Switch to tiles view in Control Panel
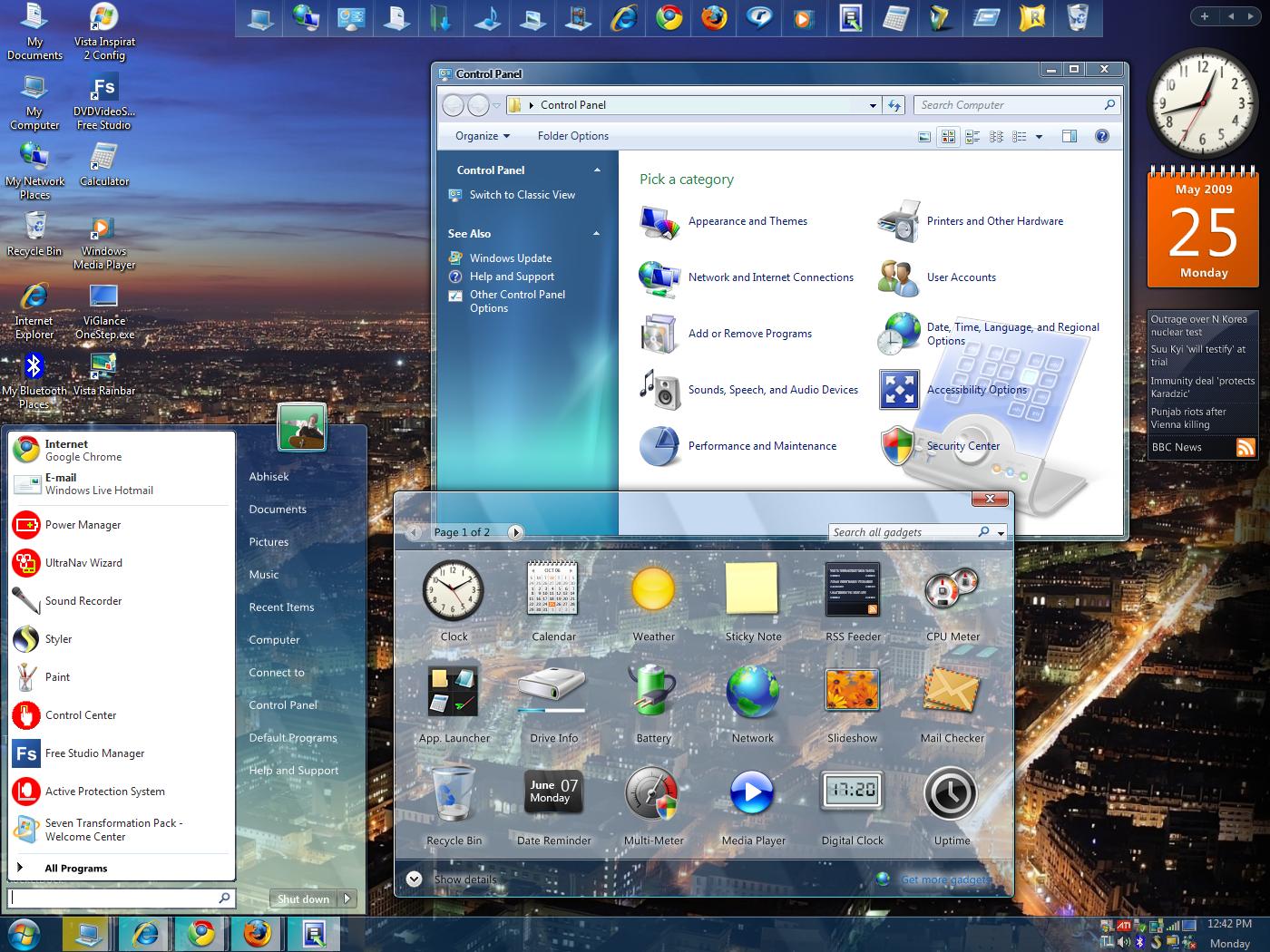Image resolution: width=1270 pixels, height=952 pixels. [972, 136]
